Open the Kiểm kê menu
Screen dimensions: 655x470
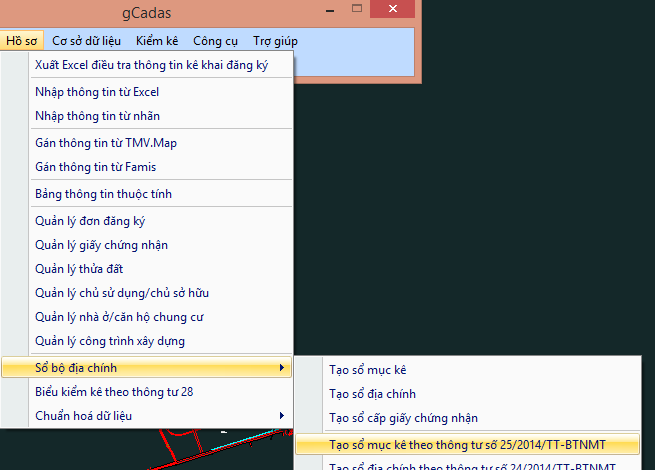coord(157,41)
